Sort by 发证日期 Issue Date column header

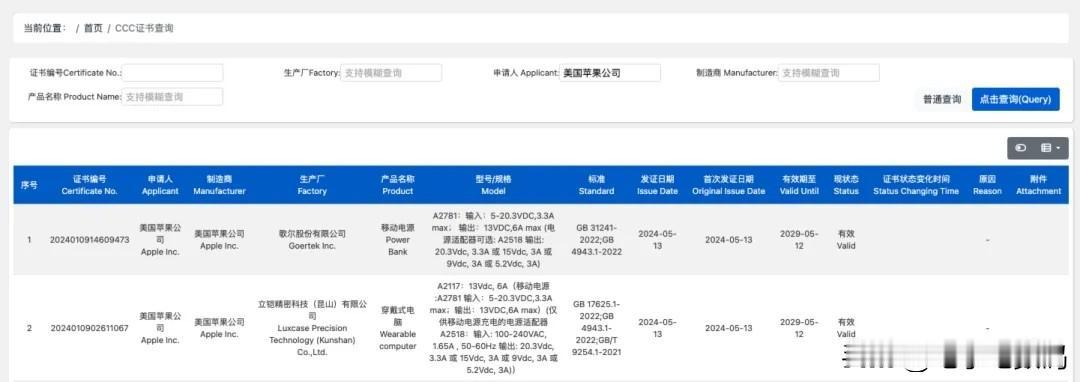(657, 184)
